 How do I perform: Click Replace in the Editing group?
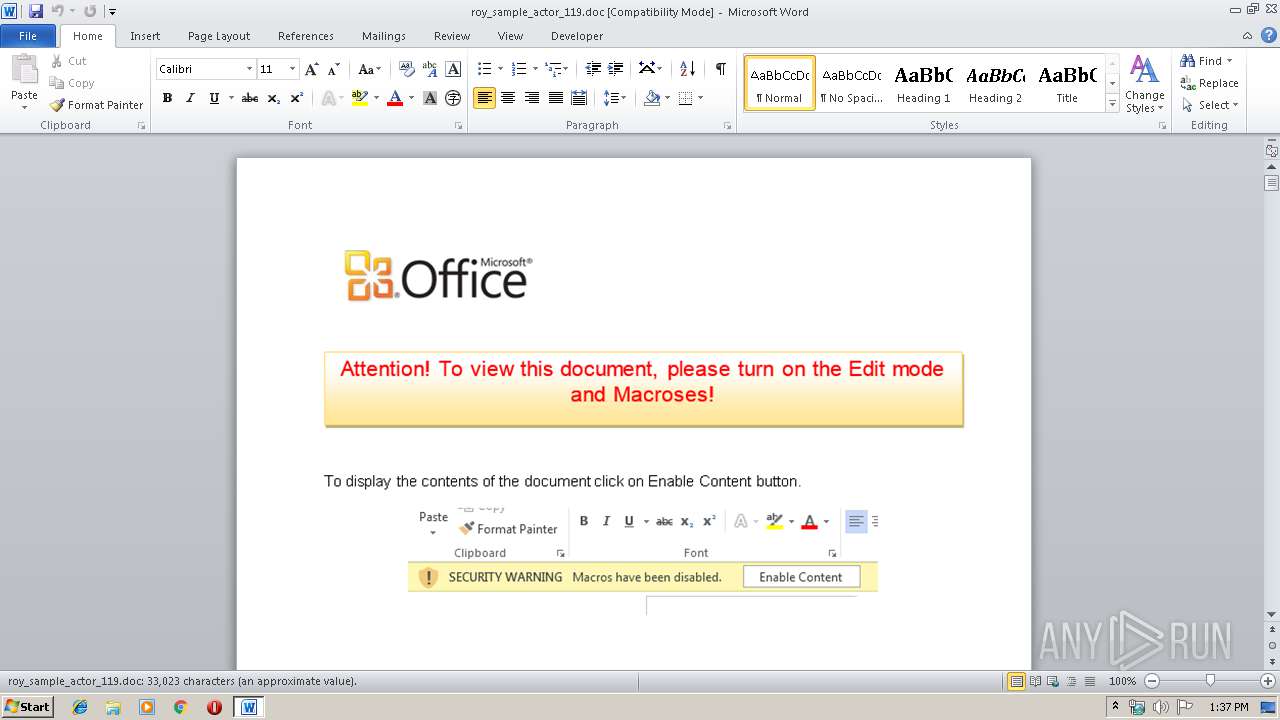(1209, 83)
